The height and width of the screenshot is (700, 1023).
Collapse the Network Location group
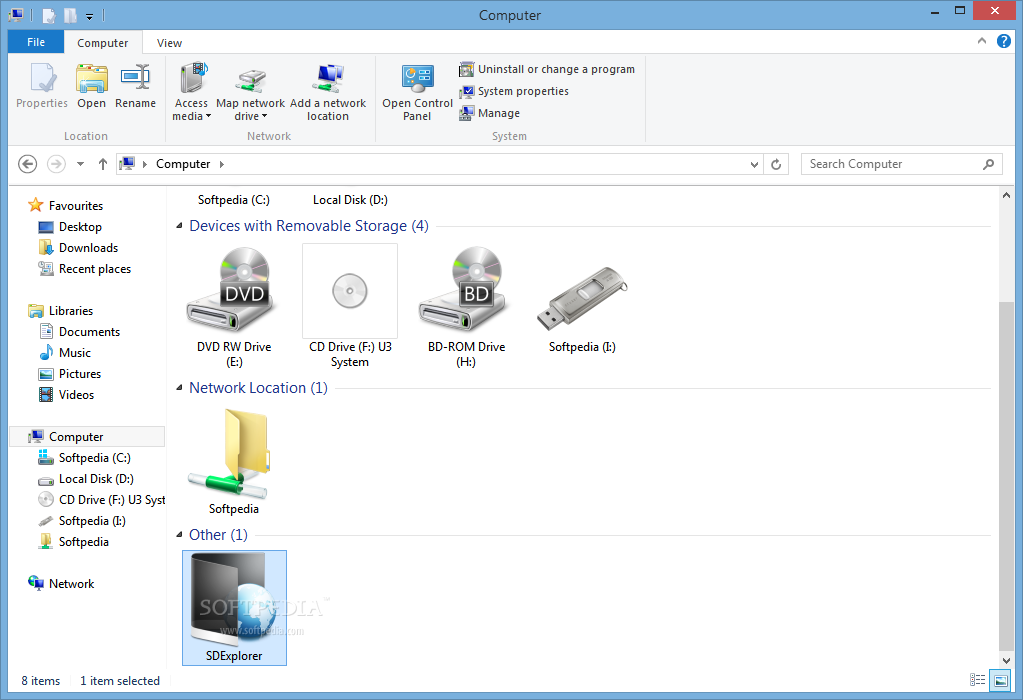179,388
